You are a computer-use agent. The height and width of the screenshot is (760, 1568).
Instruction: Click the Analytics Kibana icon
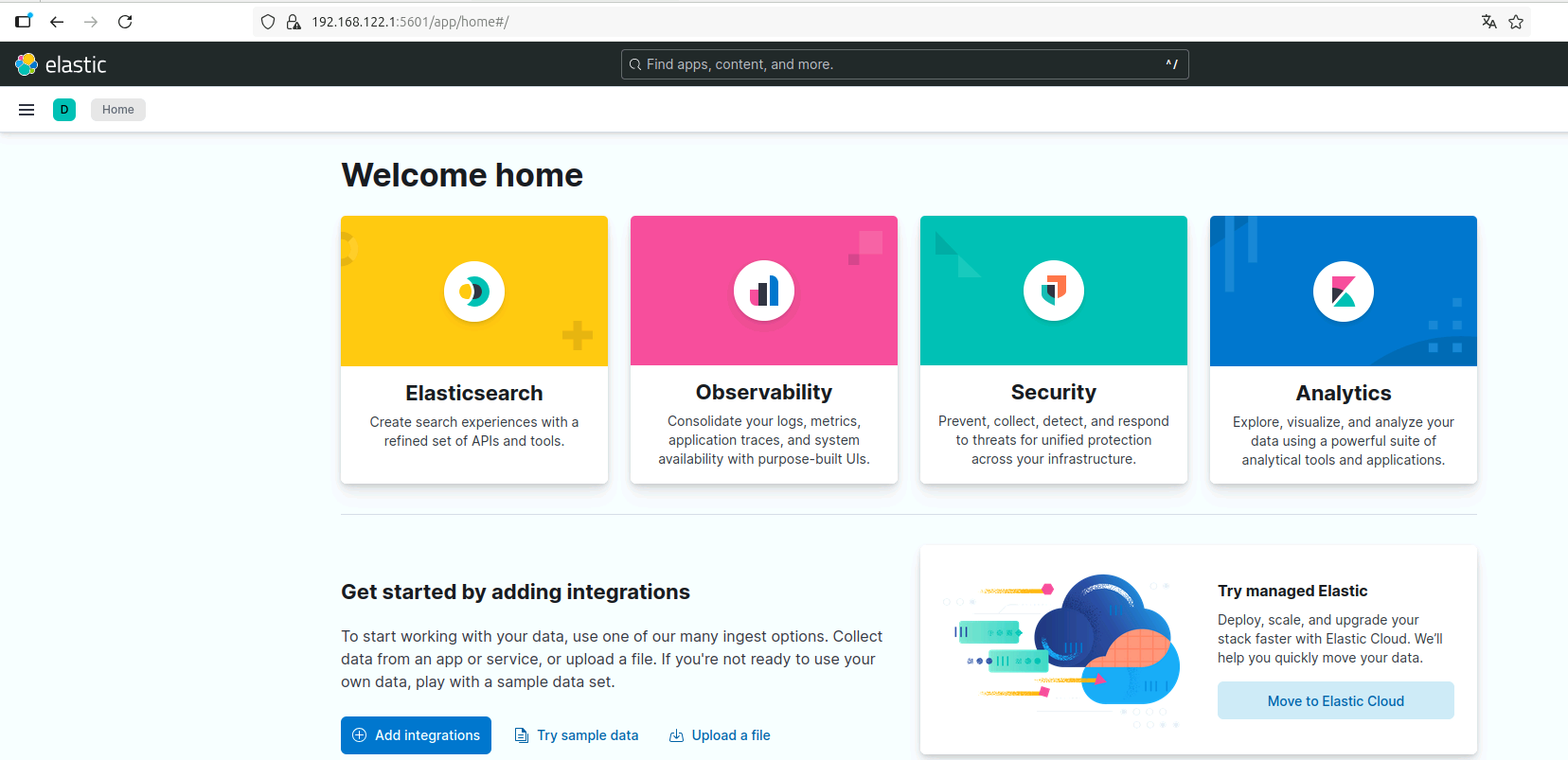coord(1344,292)
